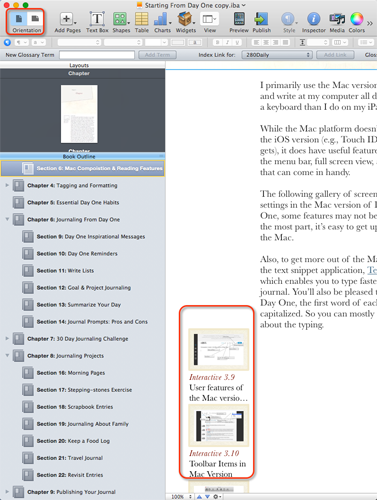Click Section 18: Scrapbook Entries icon
377x500 pixels.
[x=28, y=407]
